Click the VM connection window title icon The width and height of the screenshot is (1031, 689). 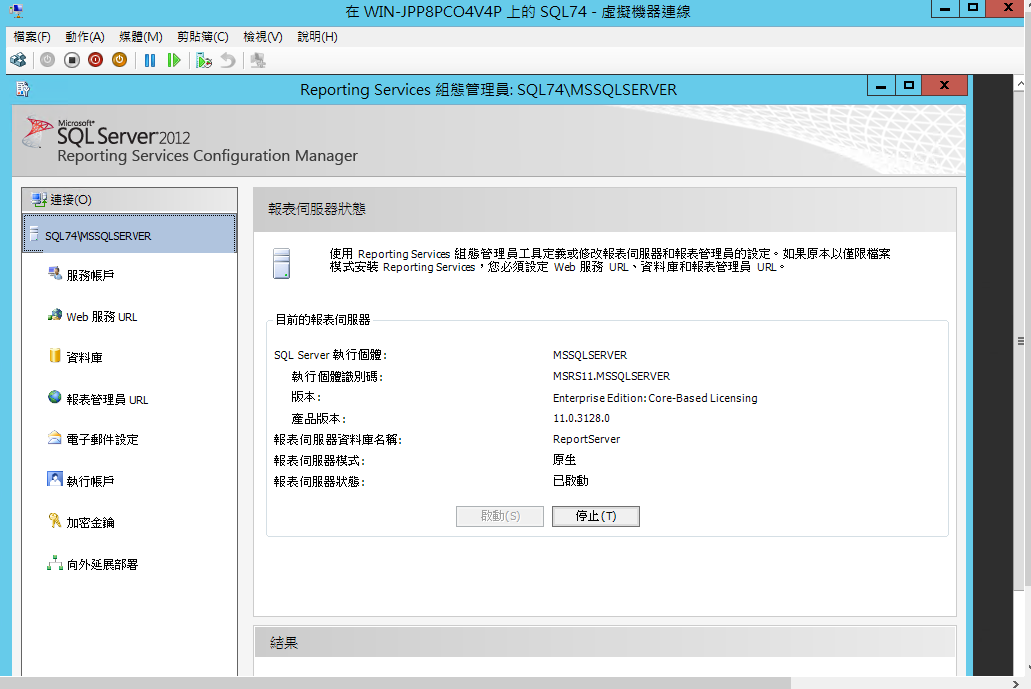16,10
